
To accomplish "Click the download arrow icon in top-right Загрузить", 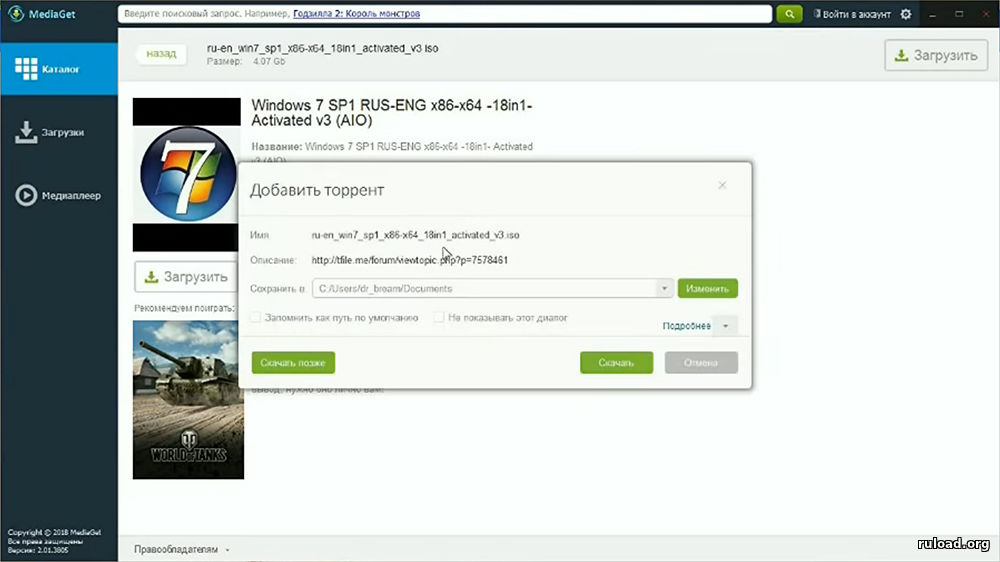I will [x=901, y=55].
